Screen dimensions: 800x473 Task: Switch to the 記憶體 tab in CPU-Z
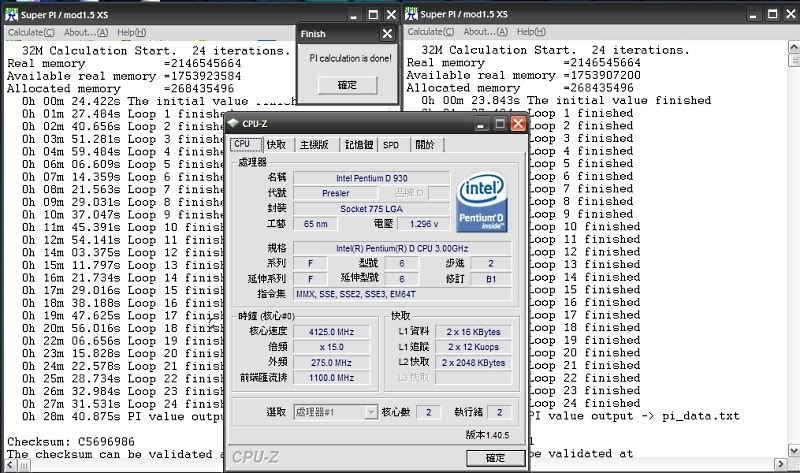359,145
